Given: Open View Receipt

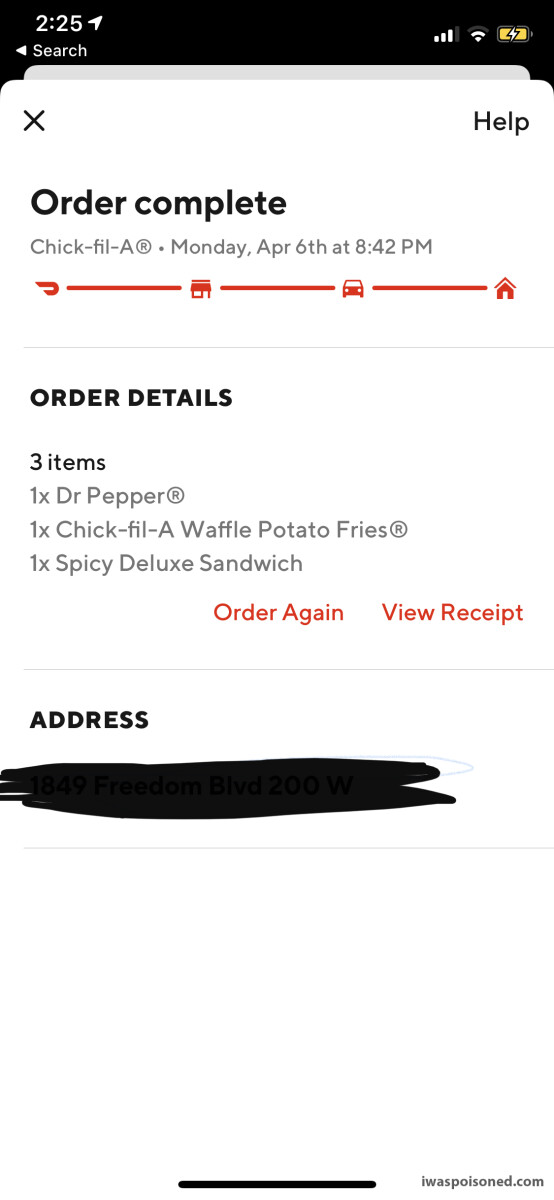Looking at the screenshot, I should (x=453, y=613).
